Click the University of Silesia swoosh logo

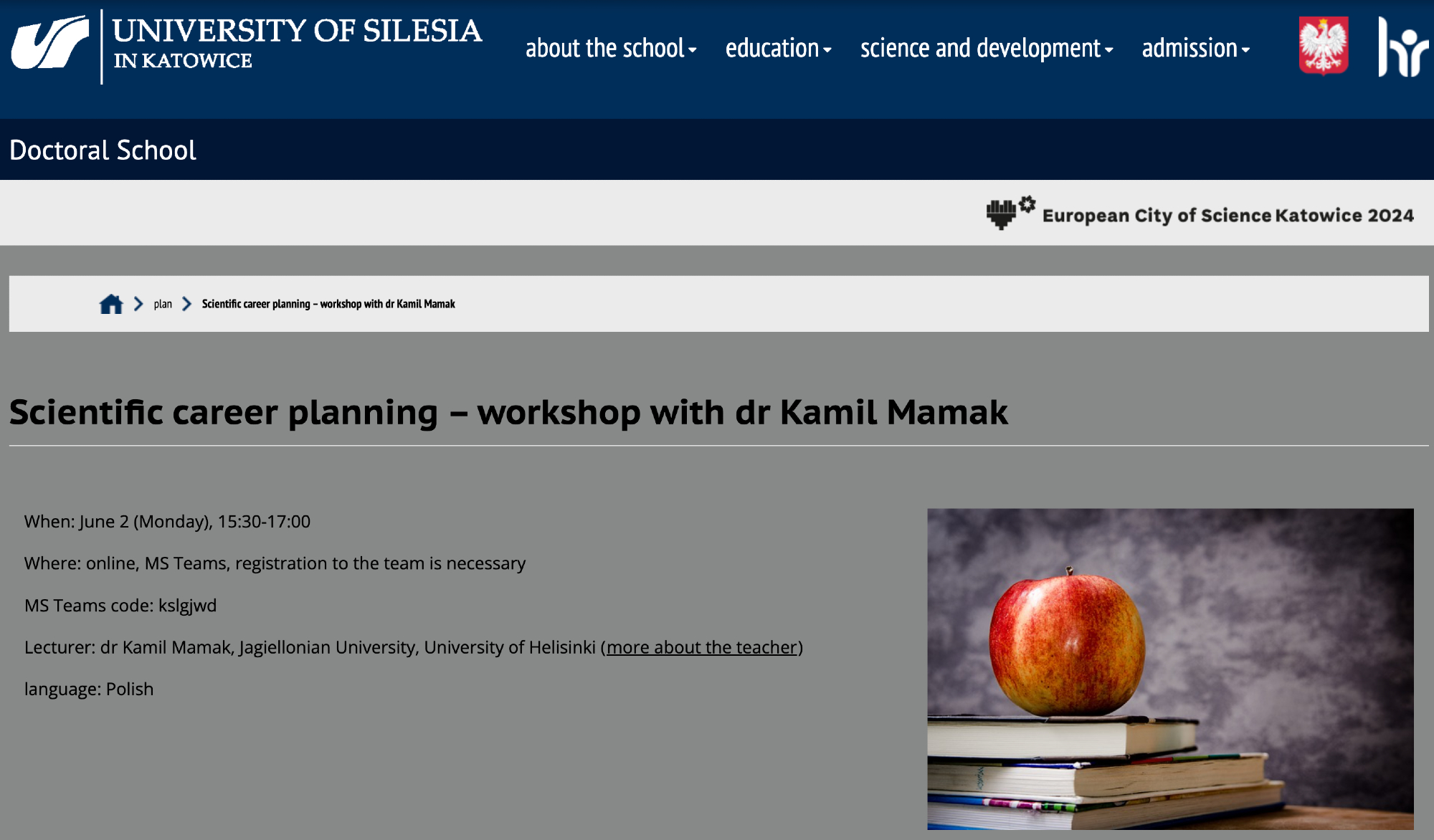coord(50,43)
